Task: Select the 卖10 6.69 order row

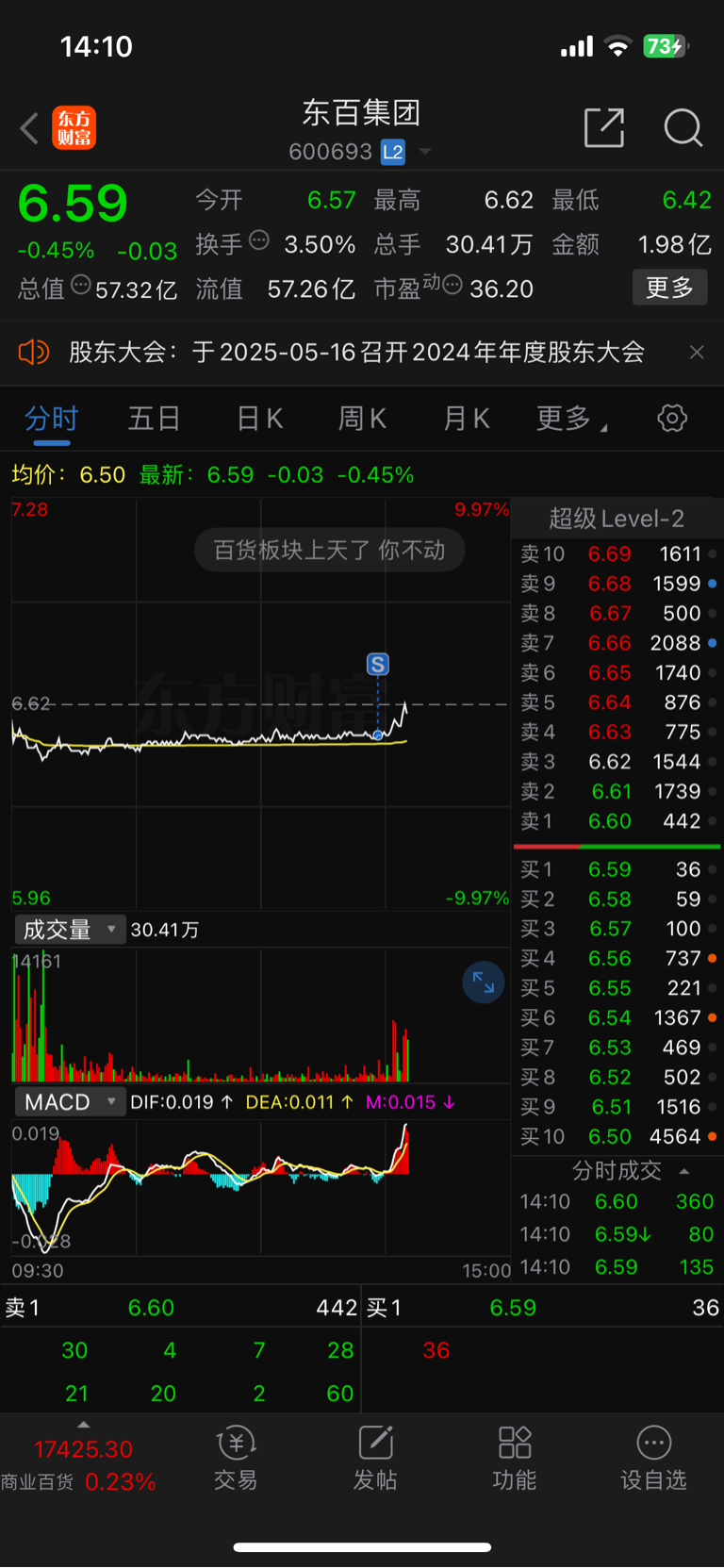Action: point(617,554)
